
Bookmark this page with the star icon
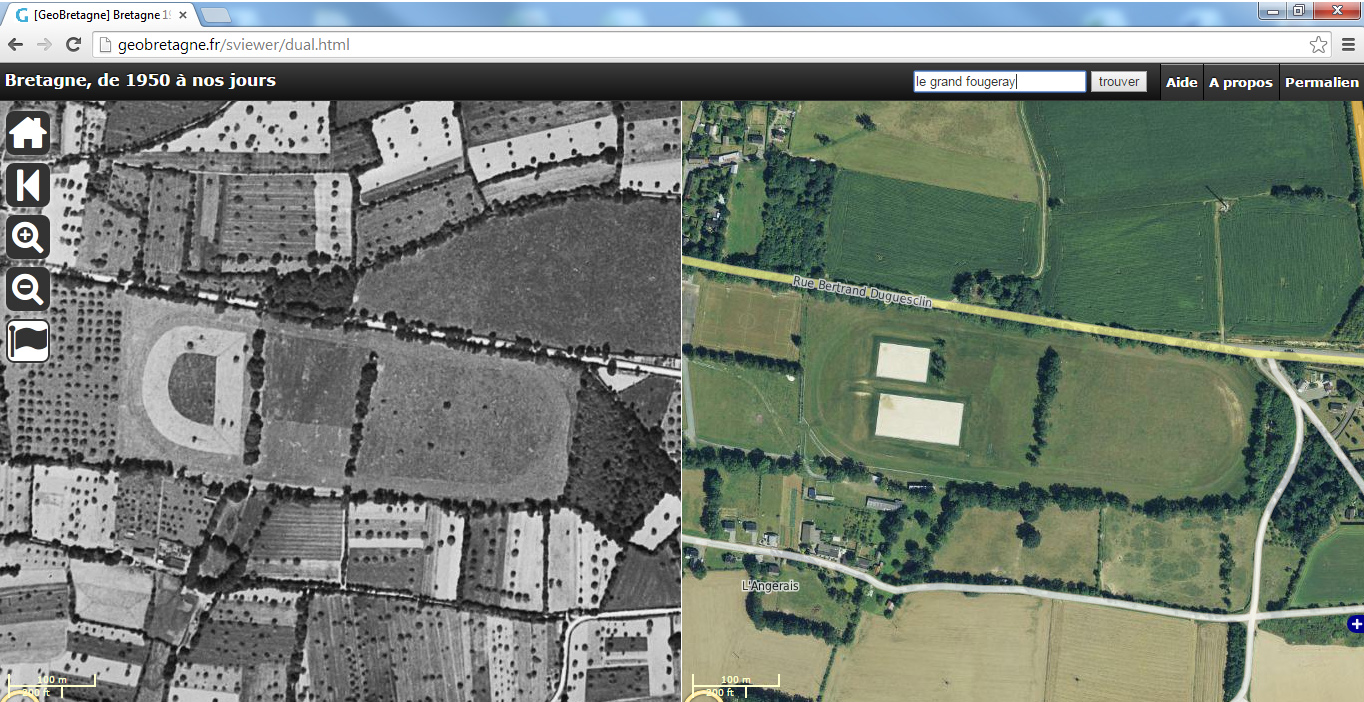tap(1318, 45)
